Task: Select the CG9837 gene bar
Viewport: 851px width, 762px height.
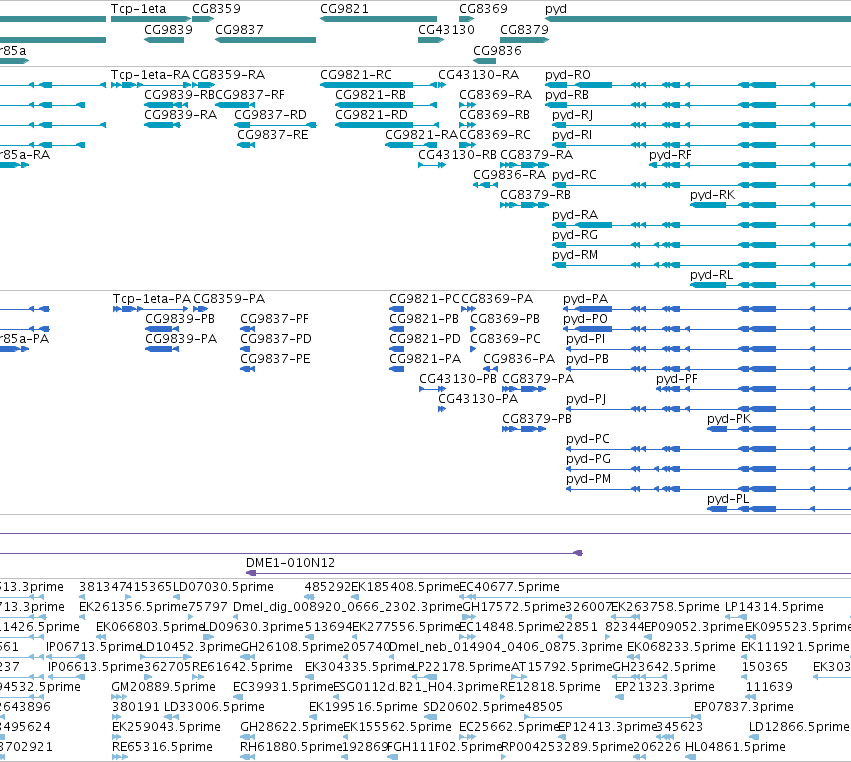Action: tap(265, 40)
